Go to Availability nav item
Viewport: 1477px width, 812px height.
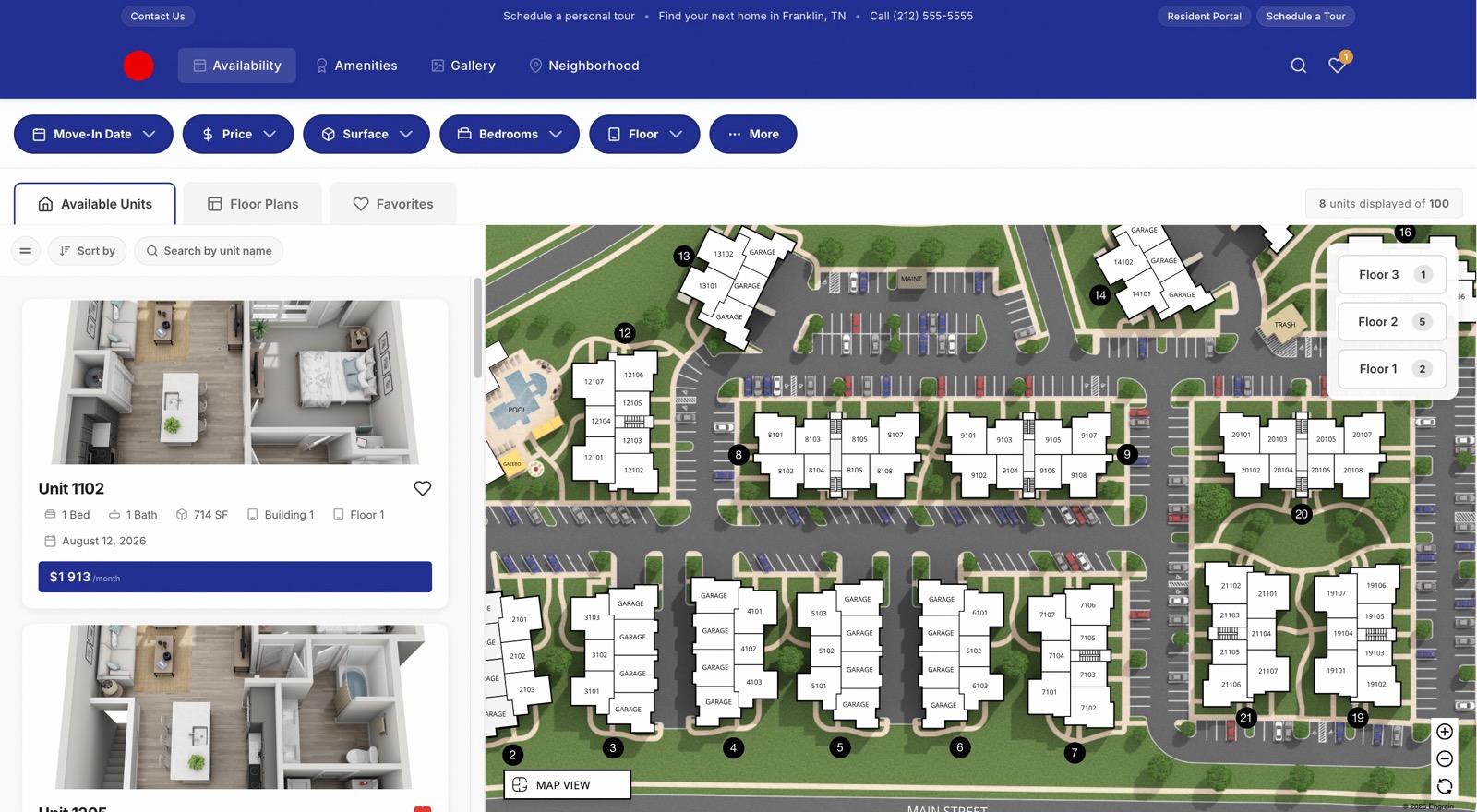[237, 66]
